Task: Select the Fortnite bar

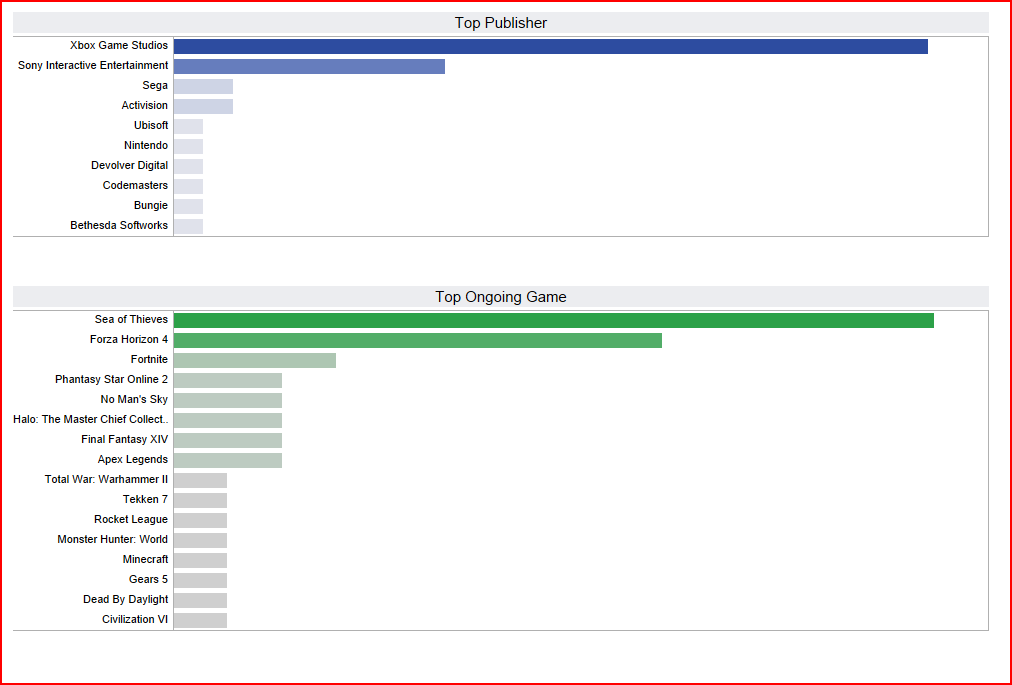Action: 254,360
